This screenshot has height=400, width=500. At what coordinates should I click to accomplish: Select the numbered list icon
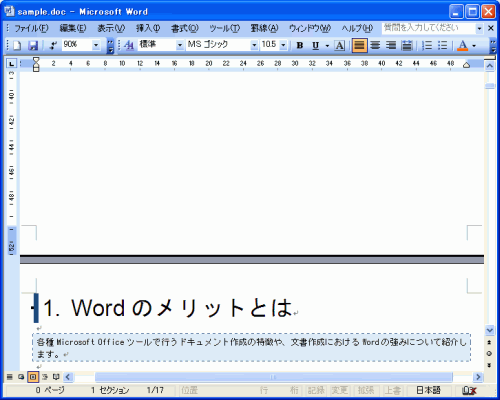(x=427, y=45)
